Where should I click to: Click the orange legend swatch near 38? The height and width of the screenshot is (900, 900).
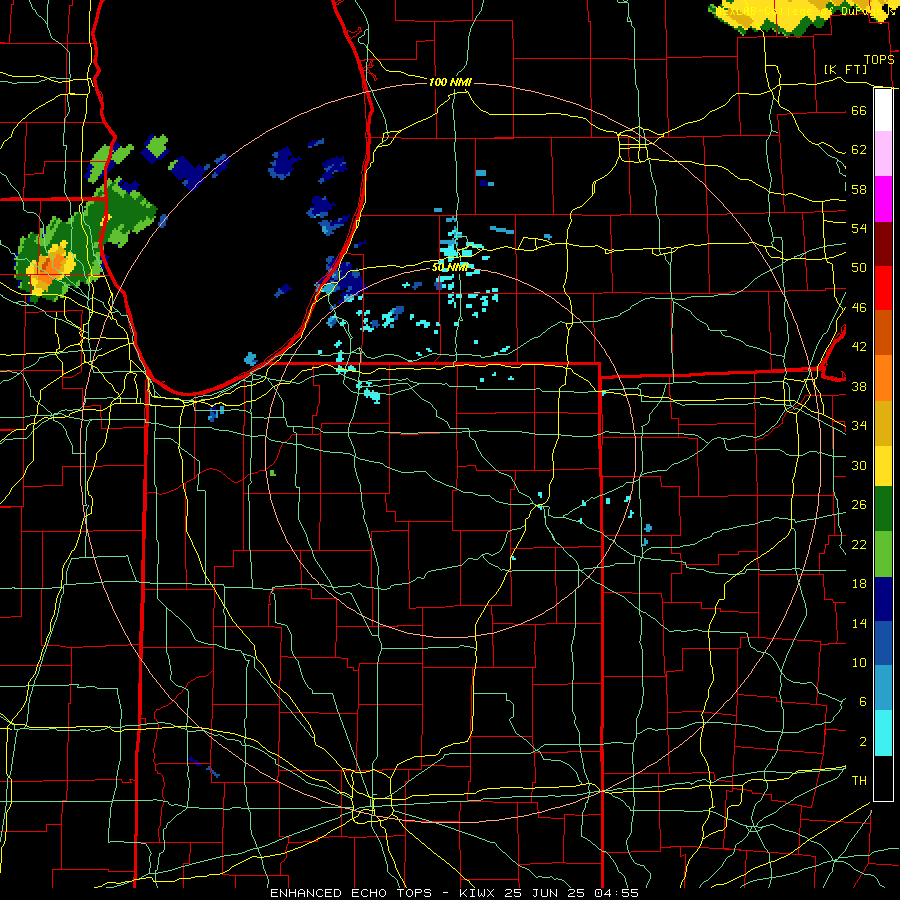pos(883,378)
